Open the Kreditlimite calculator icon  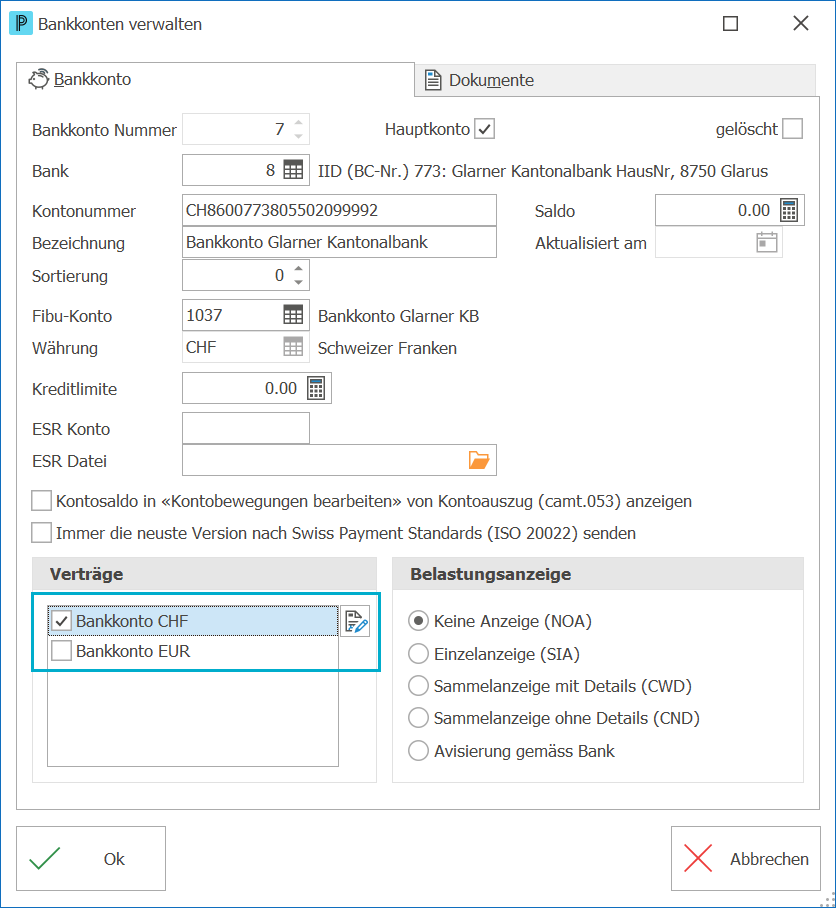(316, 388)
